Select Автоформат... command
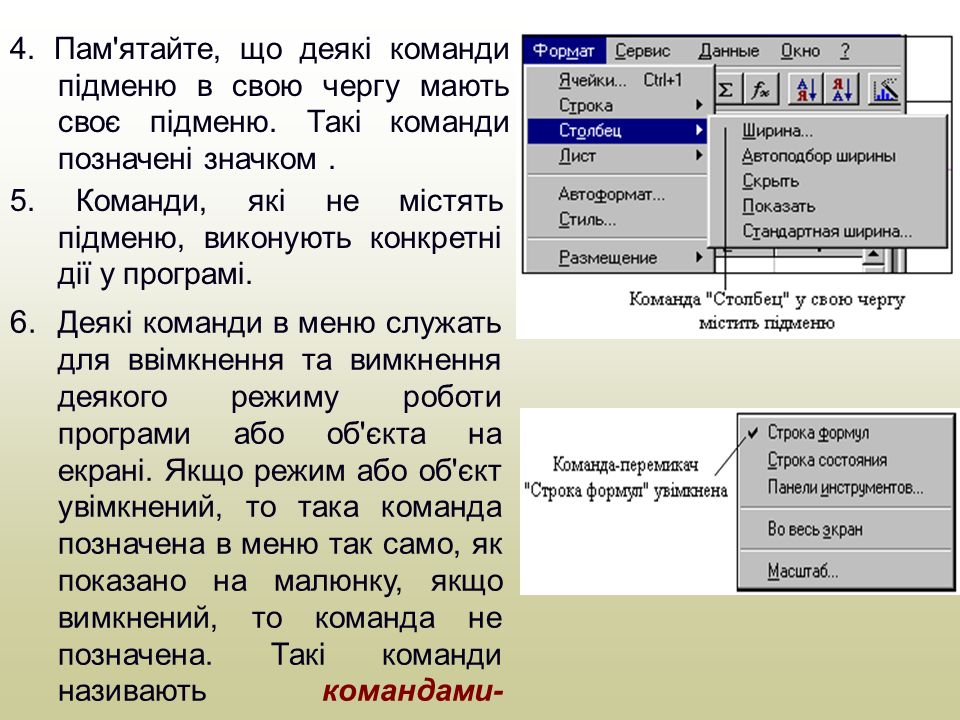Screen dimensions: 960x720 pos(617,194)
